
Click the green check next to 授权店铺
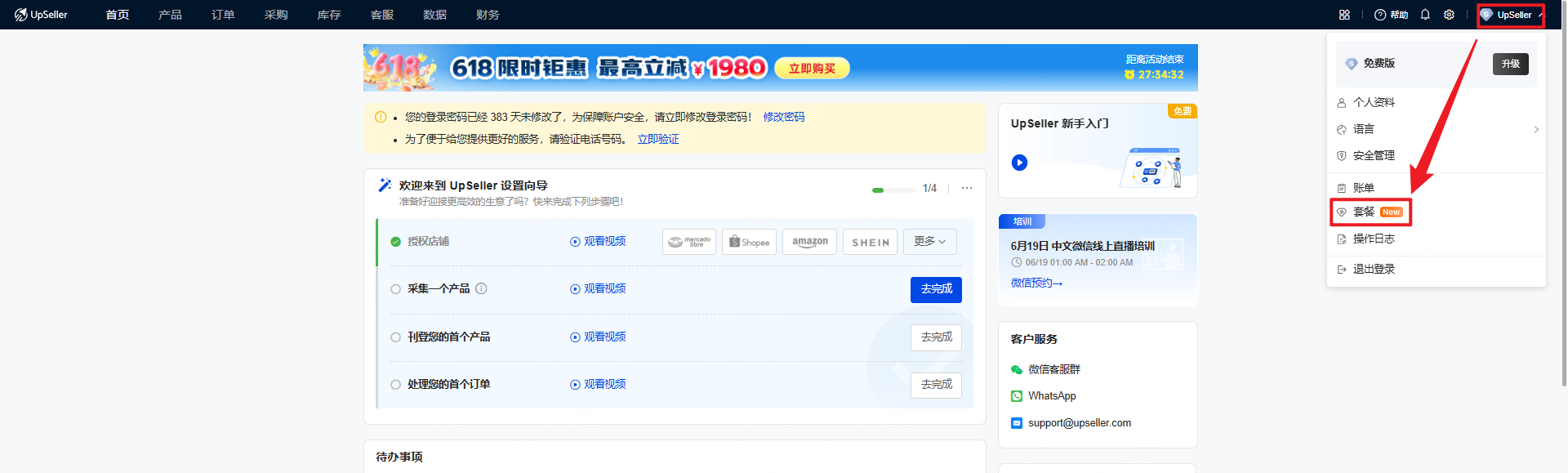tap(395, 242)
